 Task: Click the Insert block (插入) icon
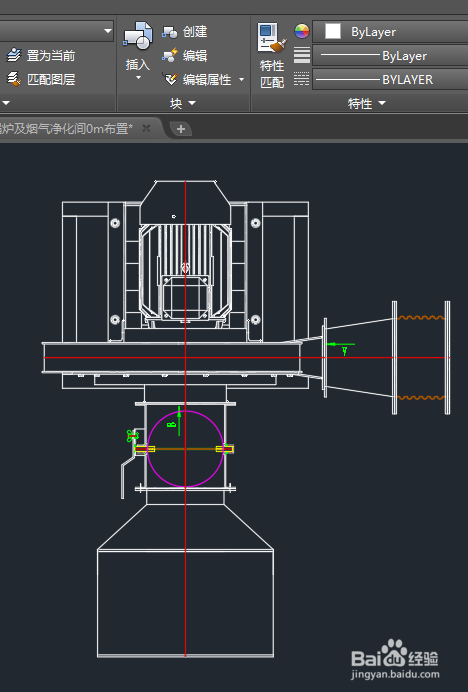(138, 35)
